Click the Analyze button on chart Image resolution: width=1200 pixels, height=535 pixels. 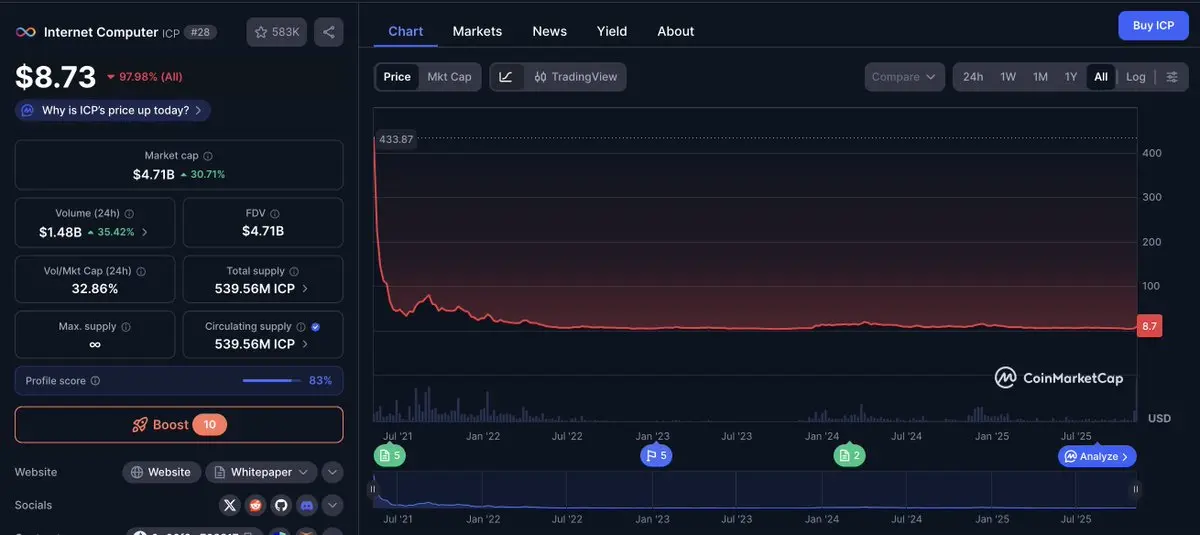(x=1097, y=456)
